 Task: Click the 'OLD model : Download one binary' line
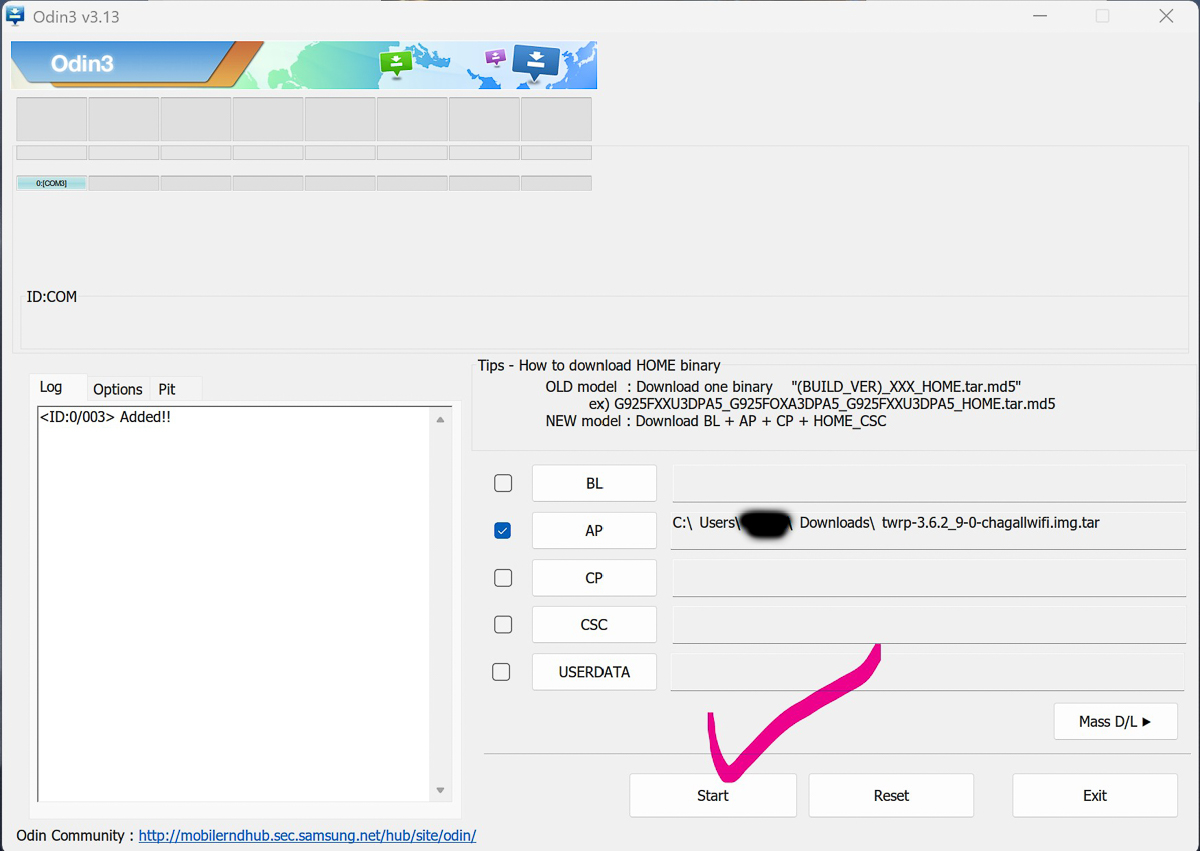(x=783, y=386)
